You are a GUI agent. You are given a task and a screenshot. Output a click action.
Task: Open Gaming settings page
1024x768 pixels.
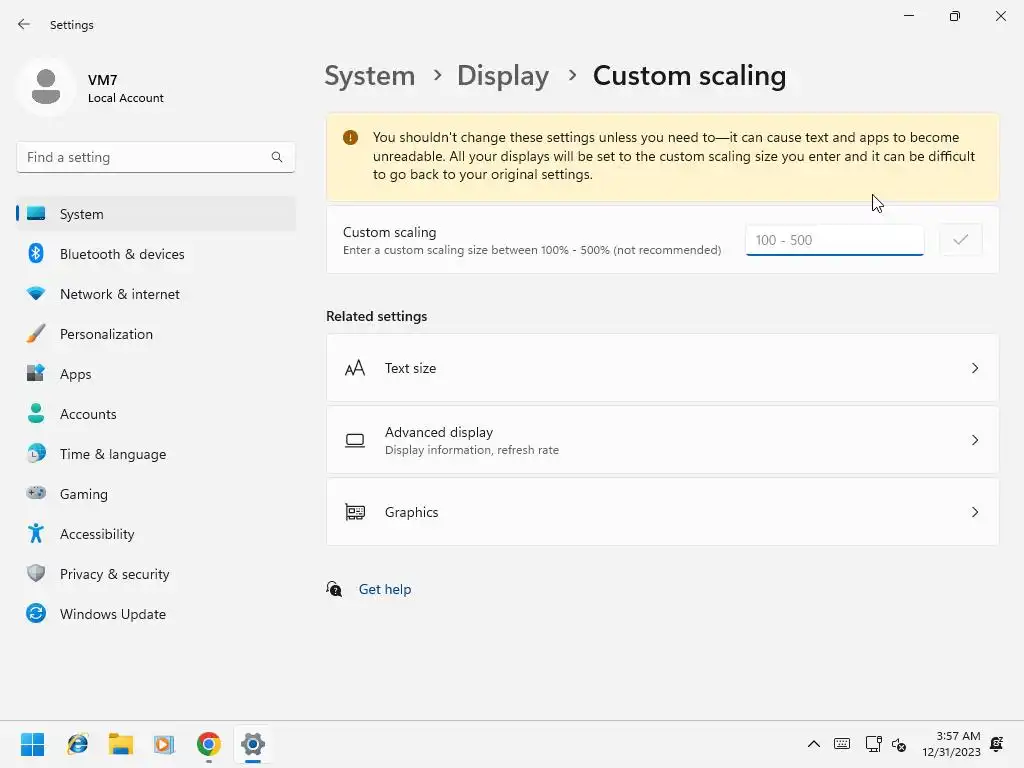(x=83, y=494)
